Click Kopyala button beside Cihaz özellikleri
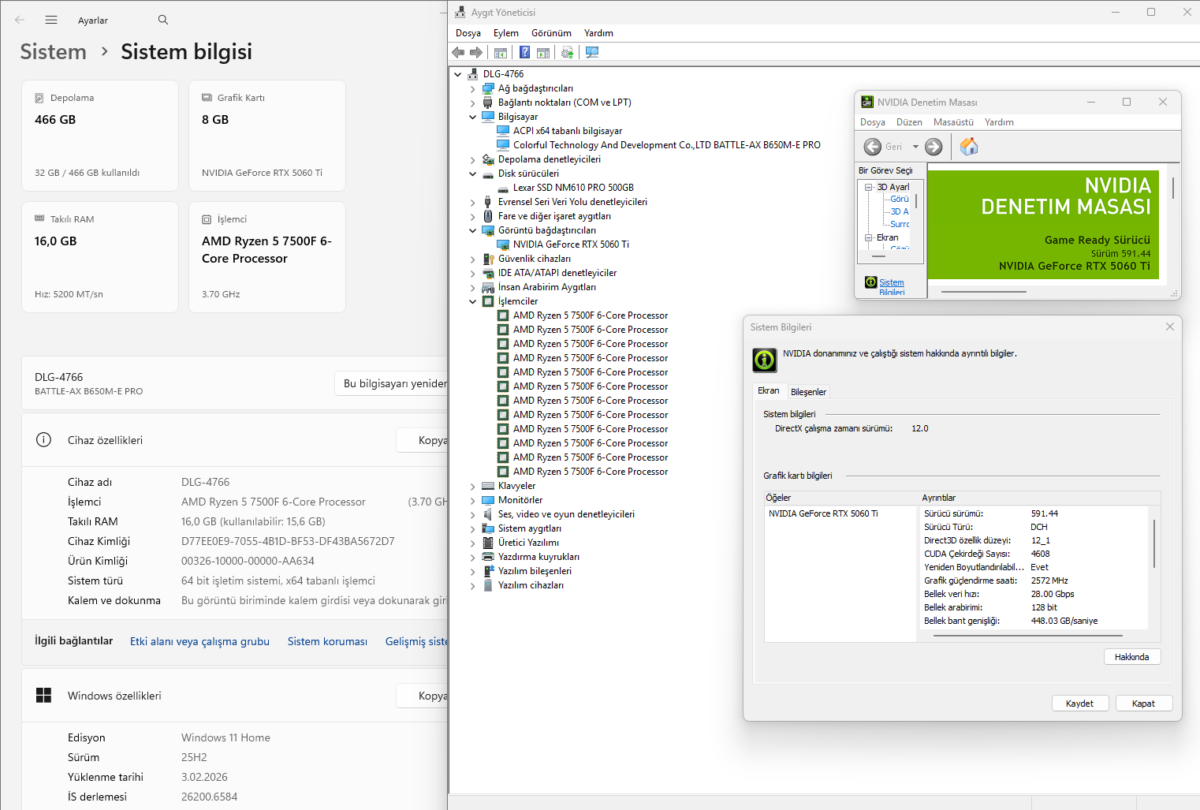 421,440
